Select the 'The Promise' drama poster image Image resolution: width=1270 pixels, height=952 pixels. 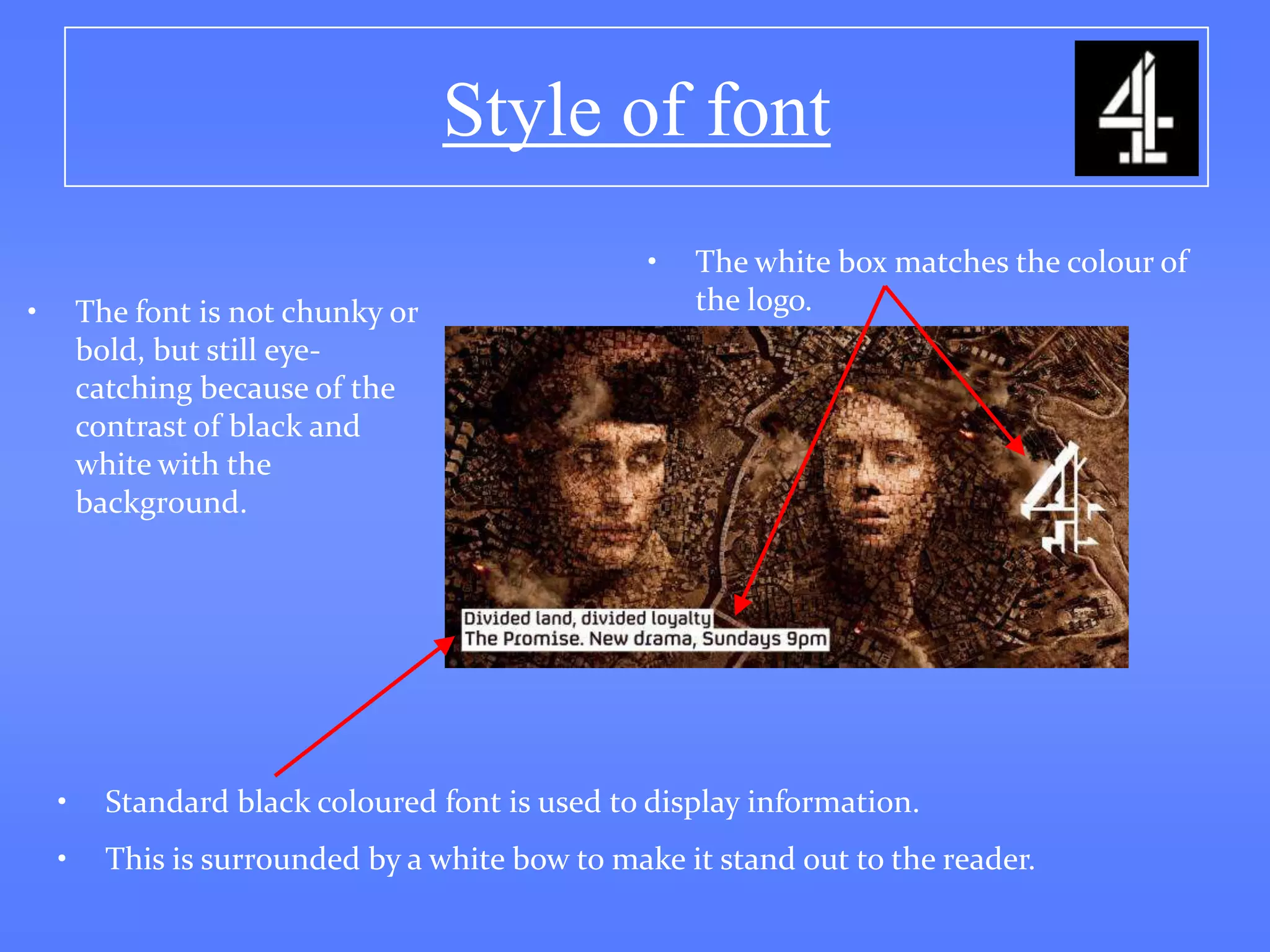coord(786,496)
